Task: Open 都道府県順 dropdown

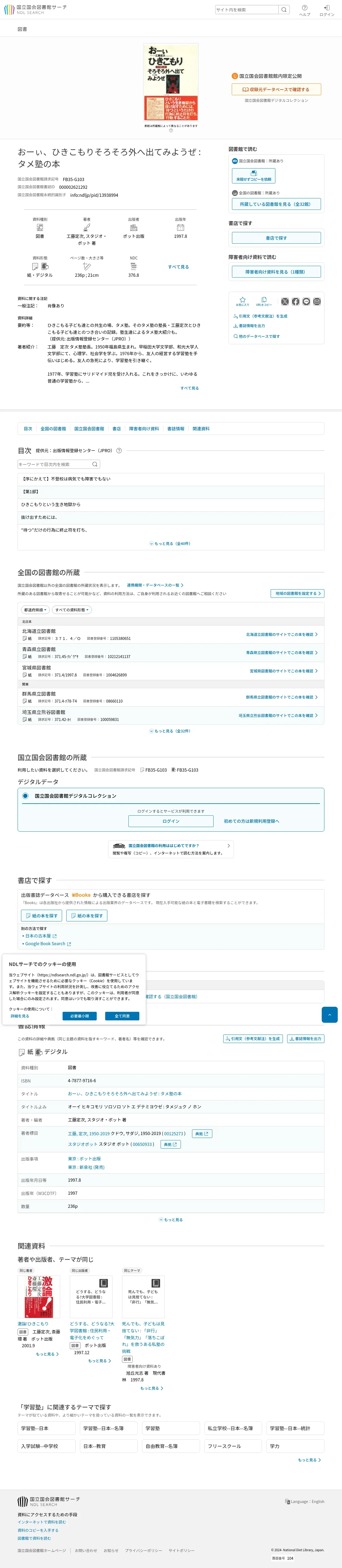Action: [x=35, y=610]
